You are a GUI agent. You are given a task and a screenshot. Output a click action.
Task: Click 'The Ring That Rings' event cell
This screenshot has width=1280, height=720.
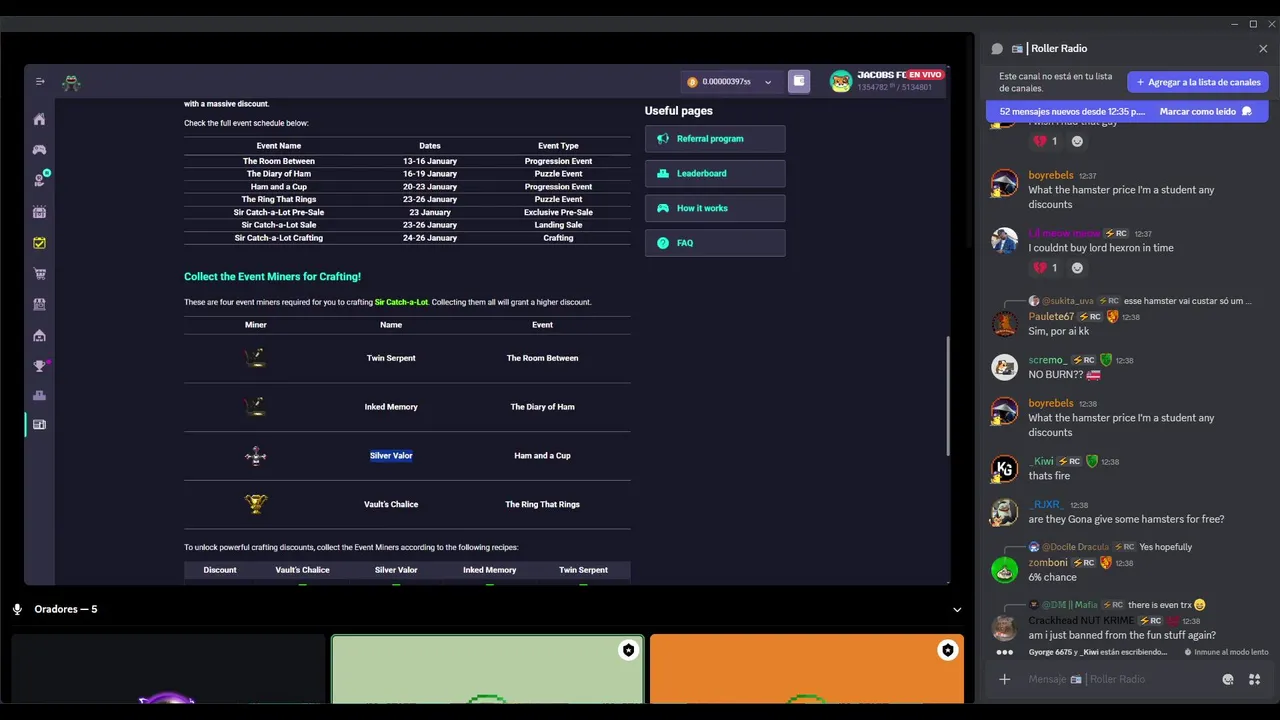point(542,504)
